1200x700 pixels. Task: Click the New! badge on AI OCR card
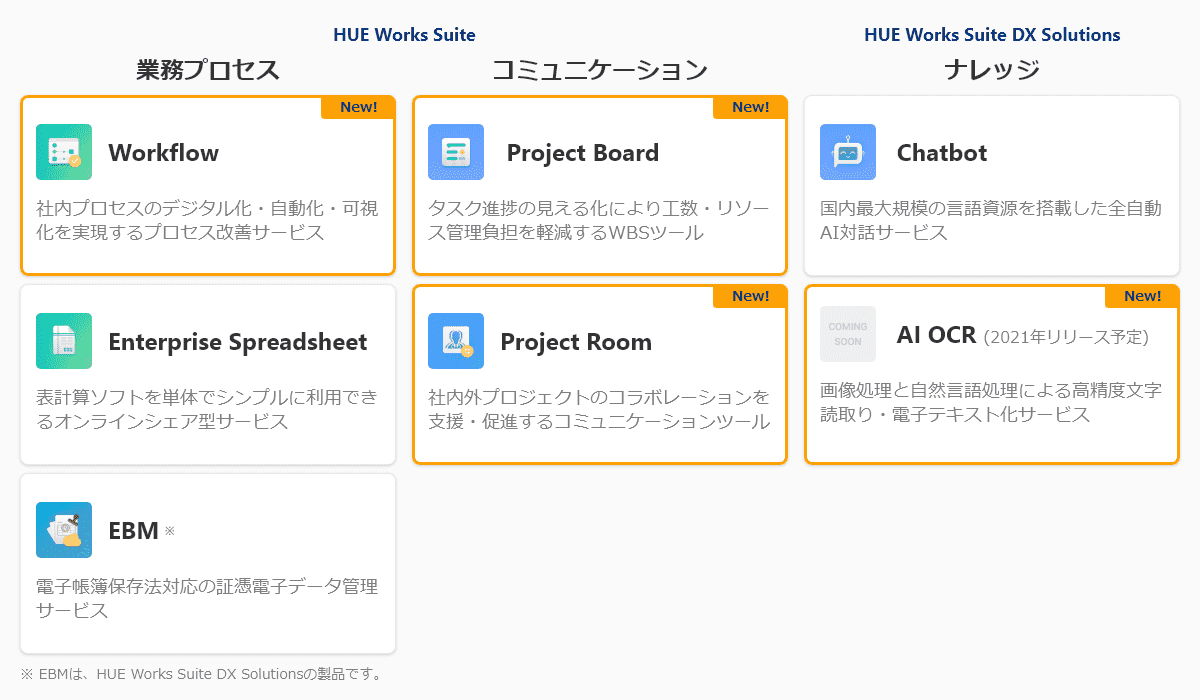[x=1141, y=296]
